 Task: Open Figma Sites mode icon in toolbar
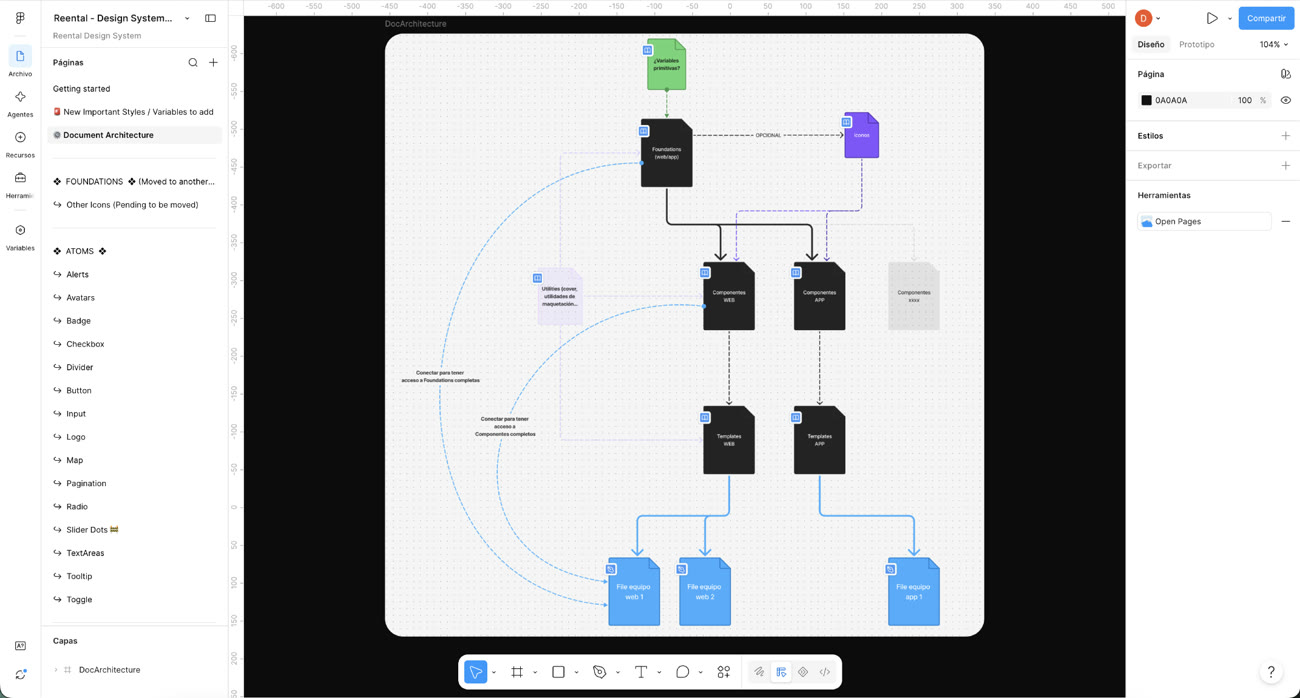[x=803, y=672]
